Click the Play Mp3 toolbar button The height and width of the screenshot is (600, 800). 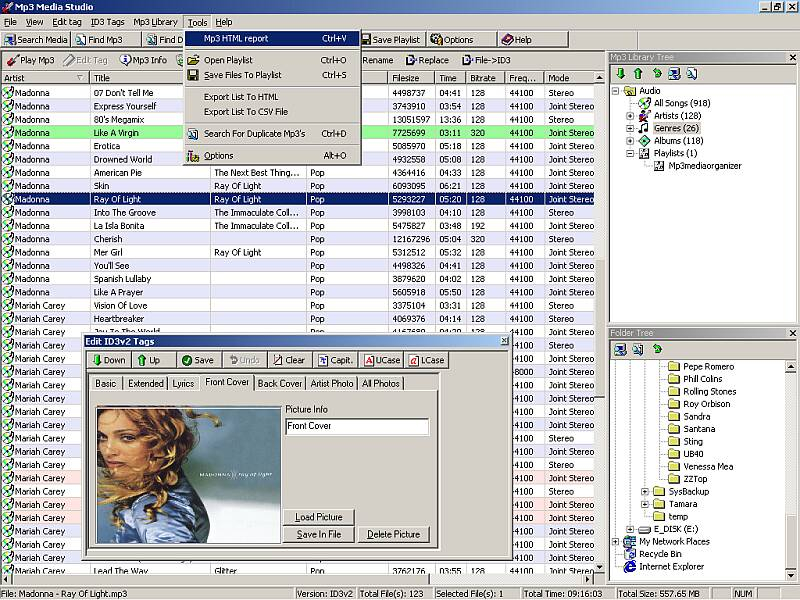[x=31, y=60]
